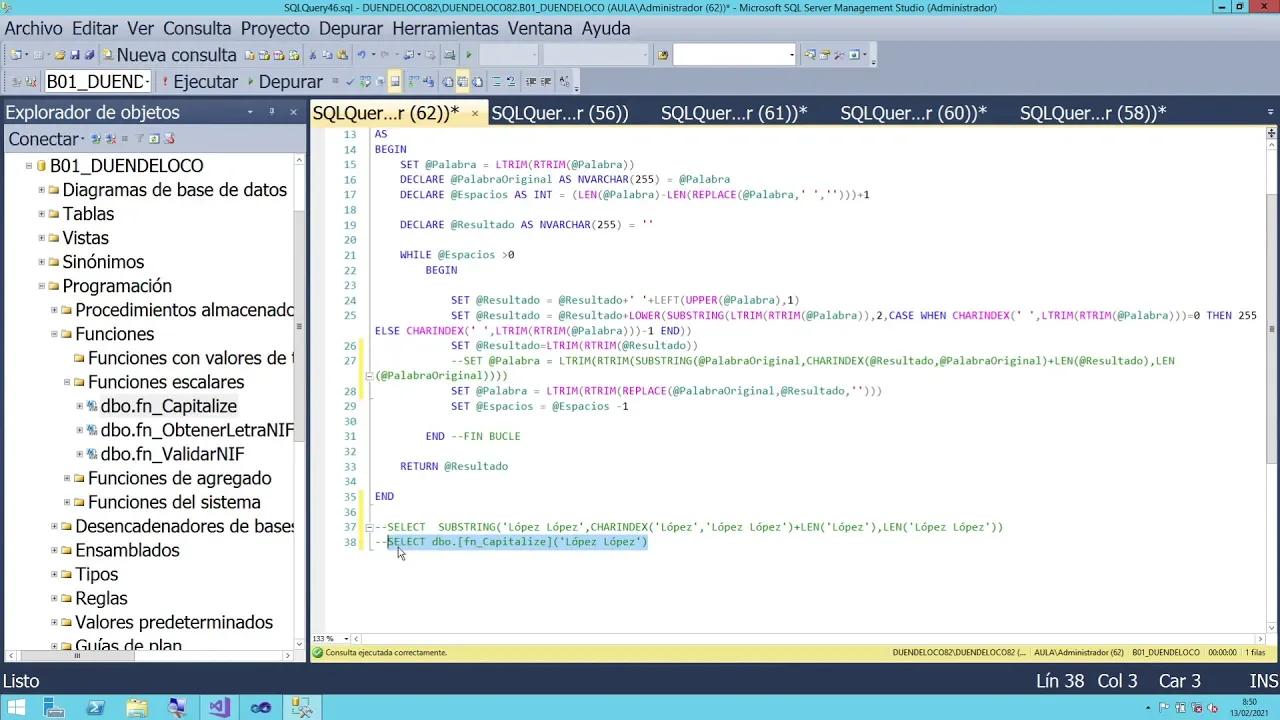Expand the Vistas node
The height and width of the screenshot is (720, 1280).
tap(42, 238)
